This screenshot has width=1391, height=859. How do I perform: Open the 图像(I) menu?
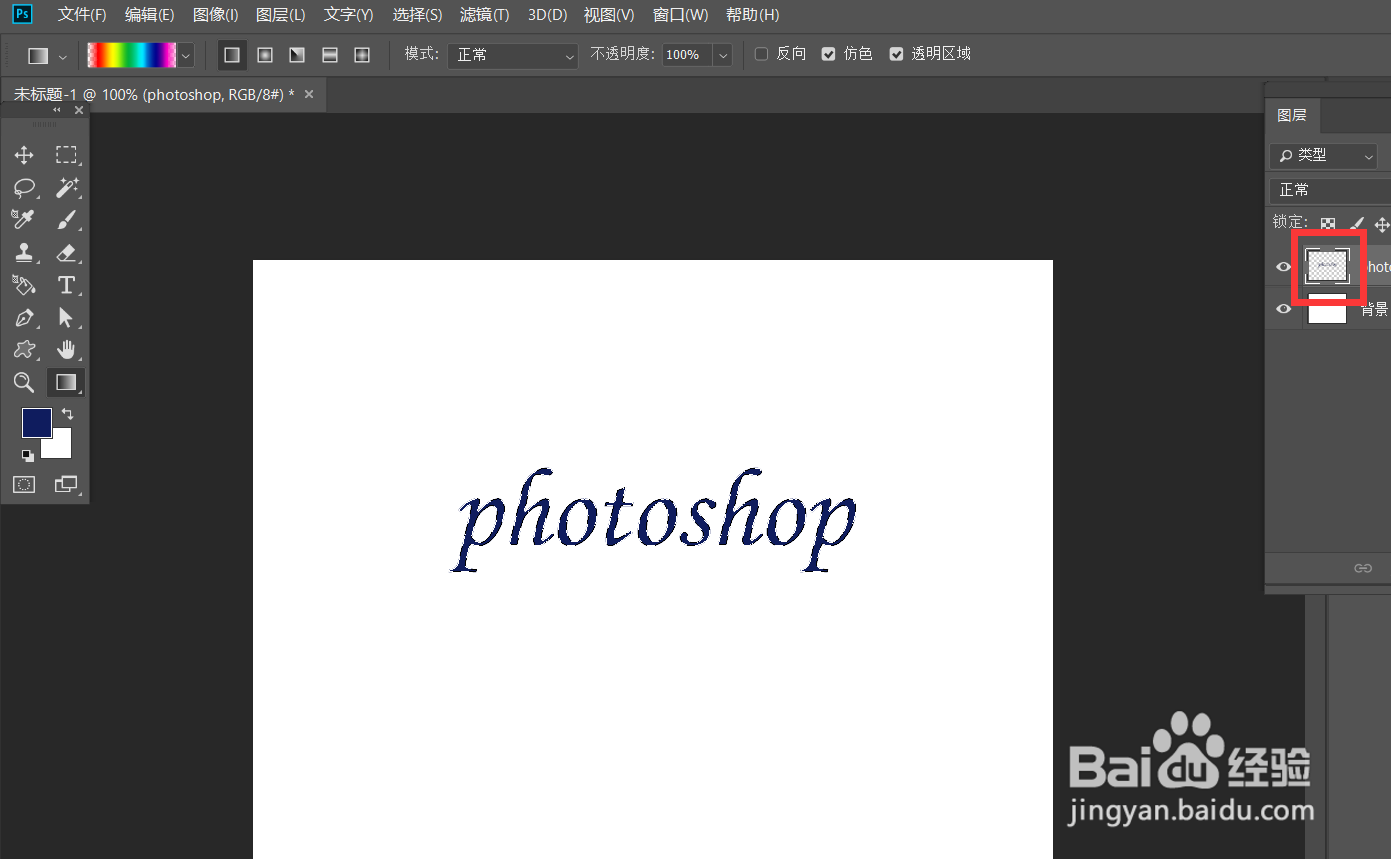[x=215, y=15]
